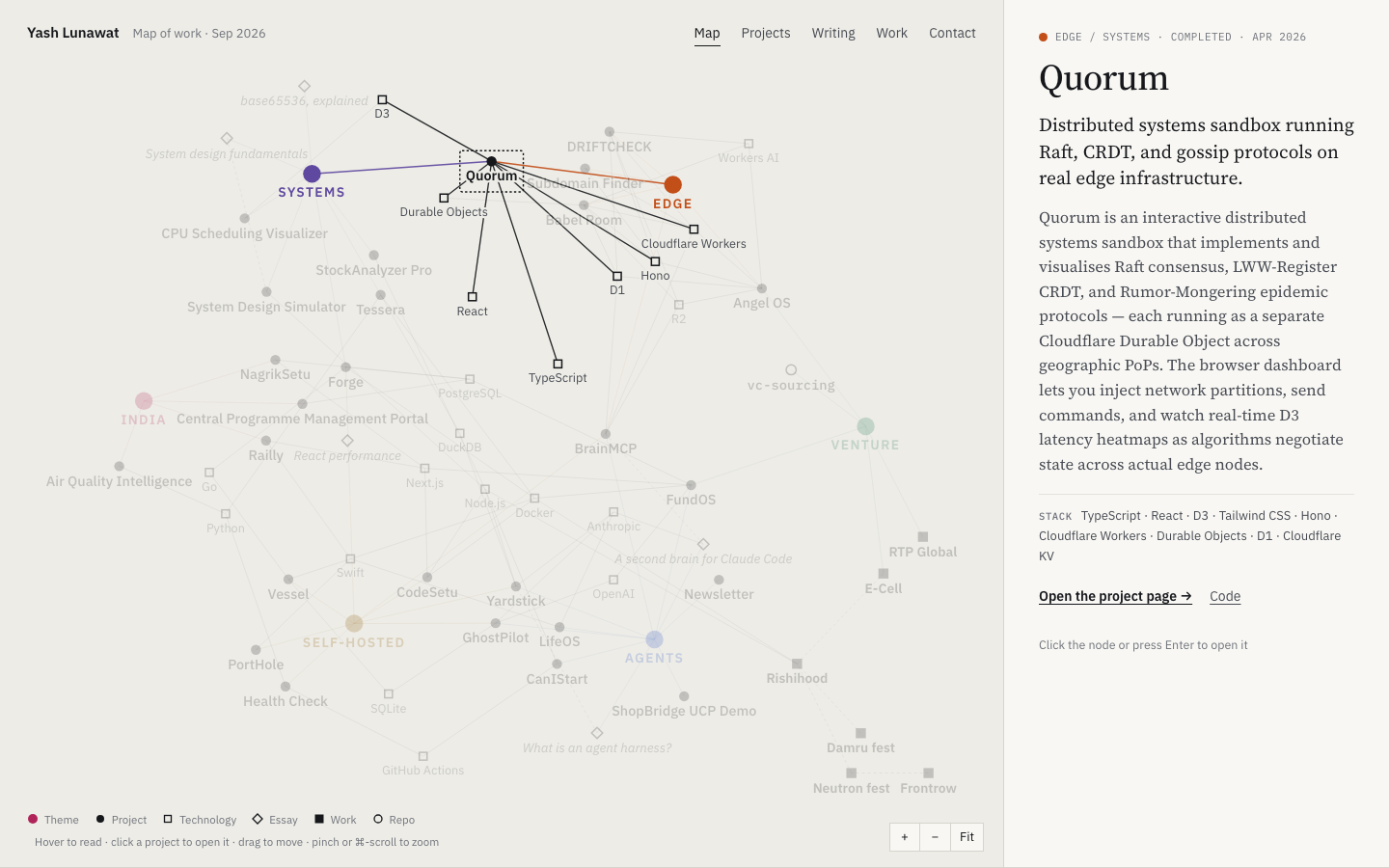Select the Frontrow work node
This screenshot has height=868, width=1389.
929,773
